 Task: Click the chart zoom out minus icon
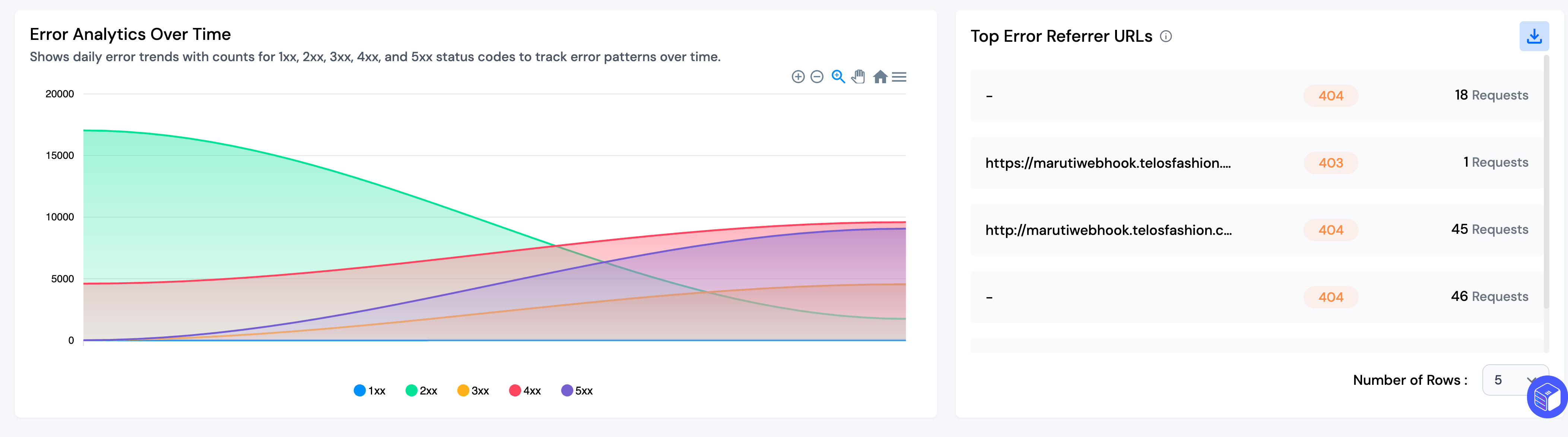817,77
